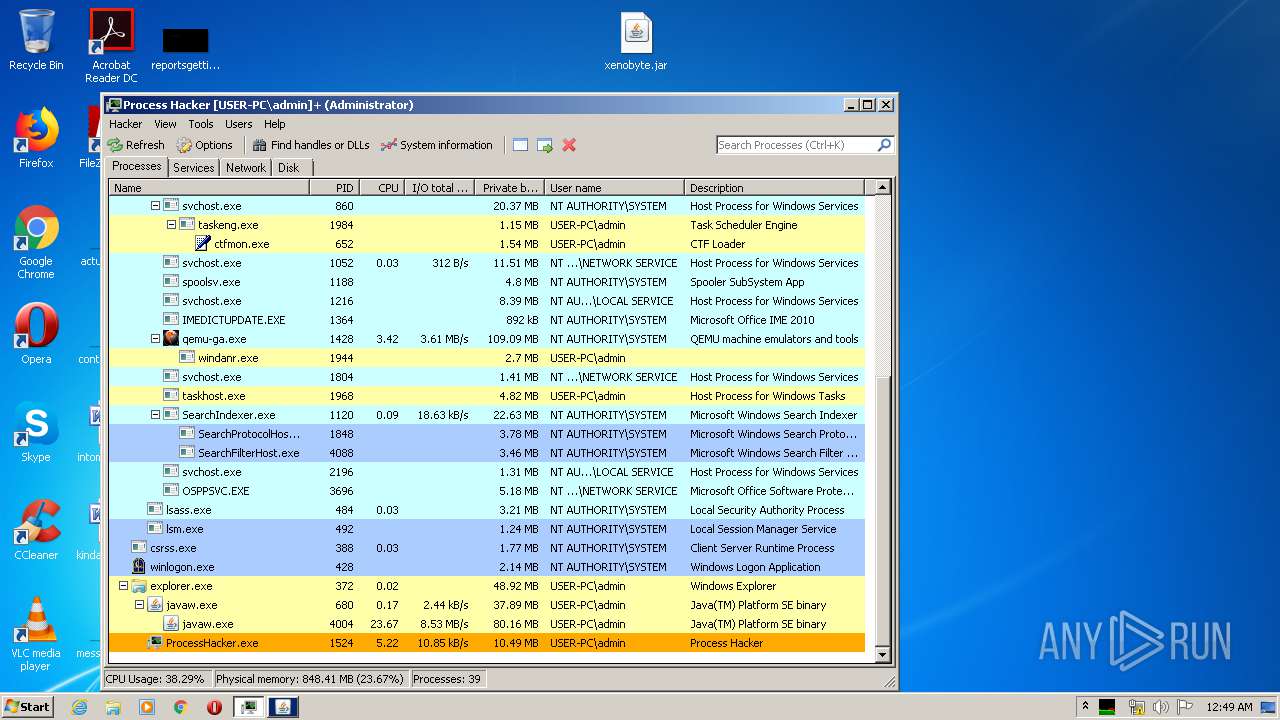Open VLC media player shortcut
Screen dimensions: 1280x720
[x=36, y=634]
